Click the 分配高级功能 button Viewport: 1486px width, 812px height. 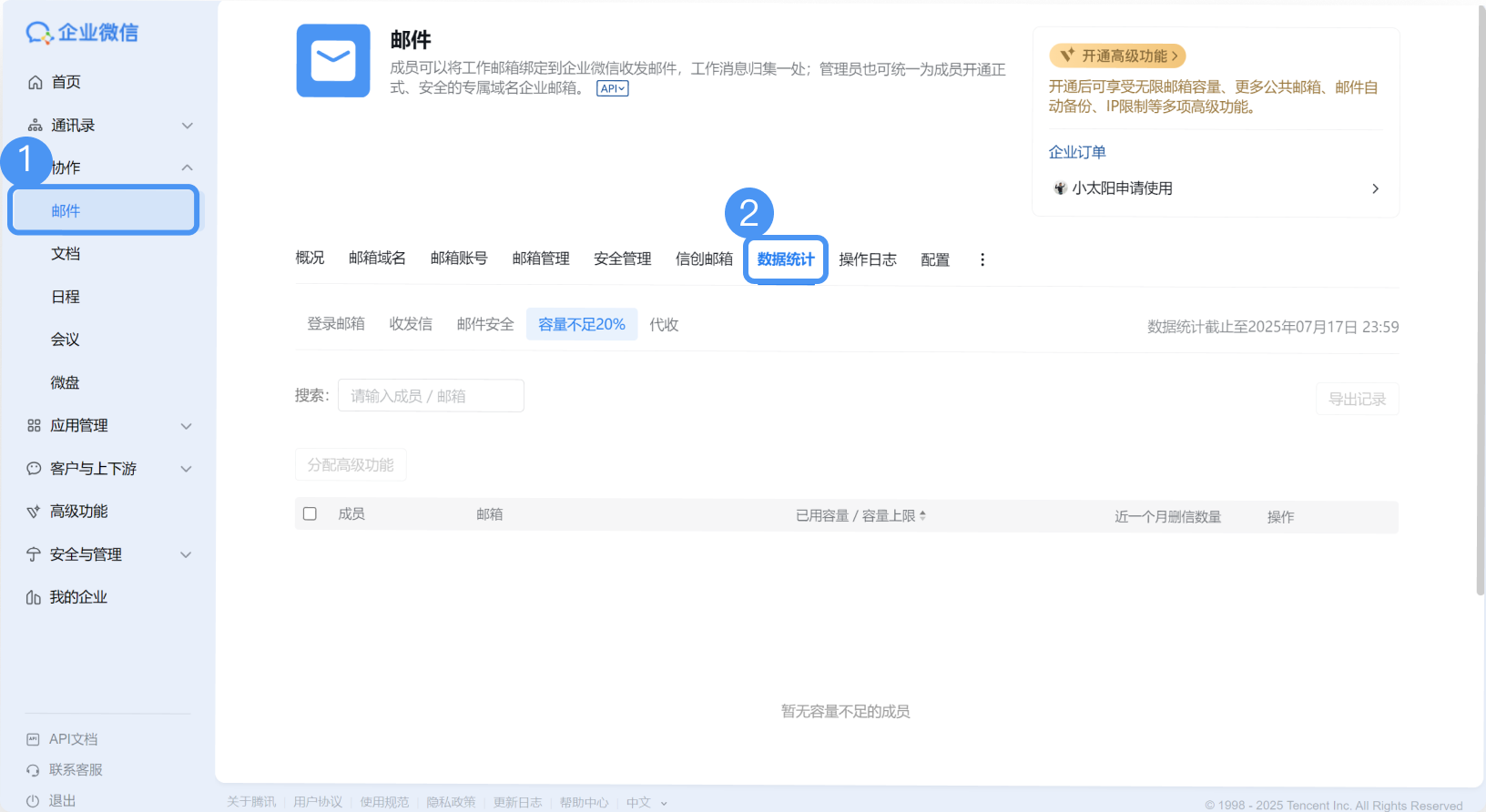pyautogui.click(x=351, y=465)
